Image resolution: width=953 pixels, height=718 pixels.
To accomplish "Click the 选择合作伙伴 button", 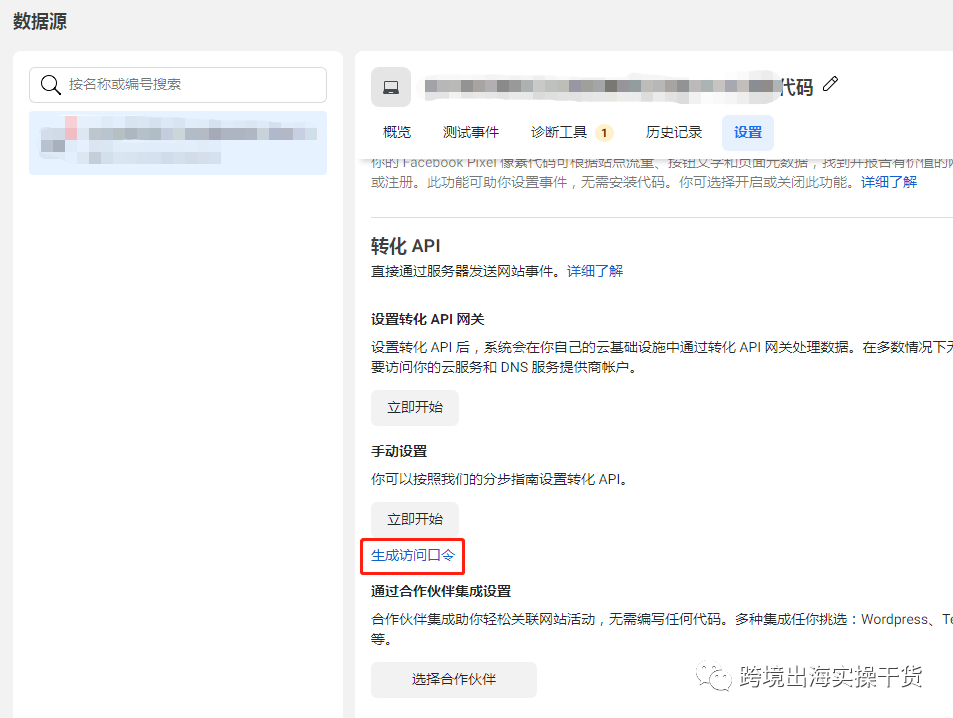I will coord(454,679).
